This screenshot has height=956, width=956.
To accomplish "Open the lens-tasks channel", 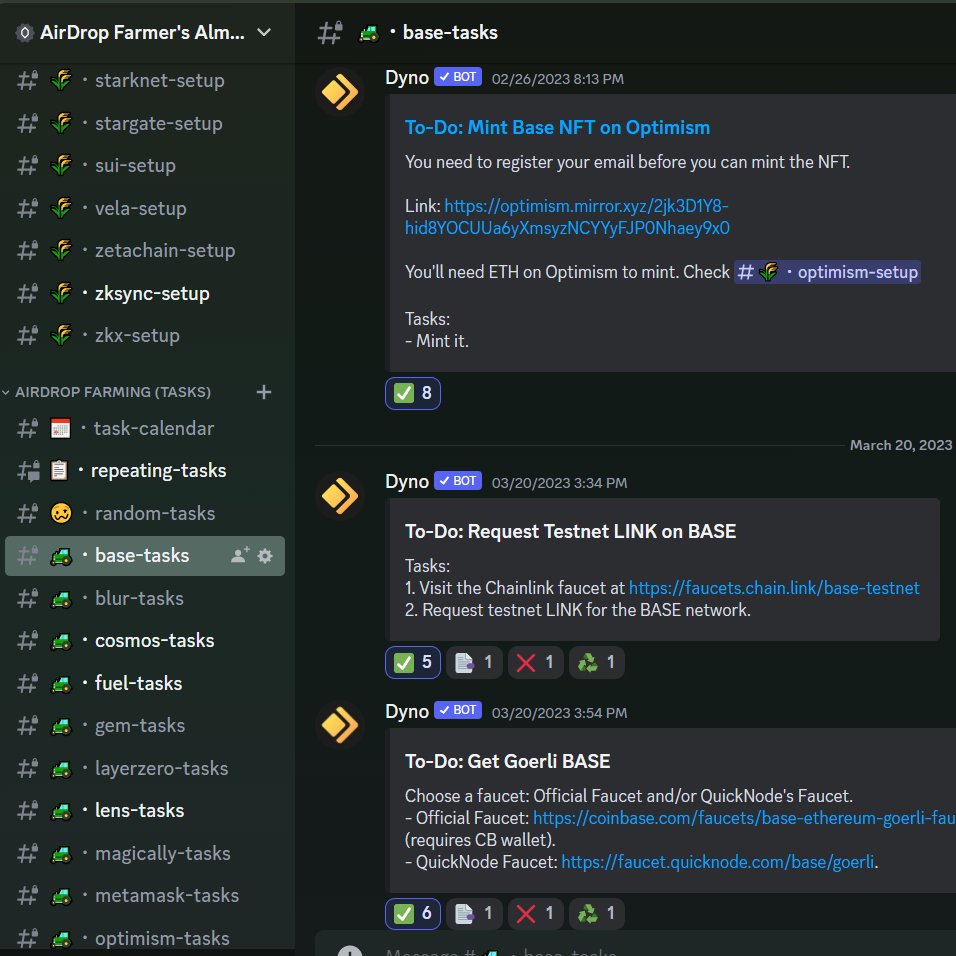I will 145,811.
